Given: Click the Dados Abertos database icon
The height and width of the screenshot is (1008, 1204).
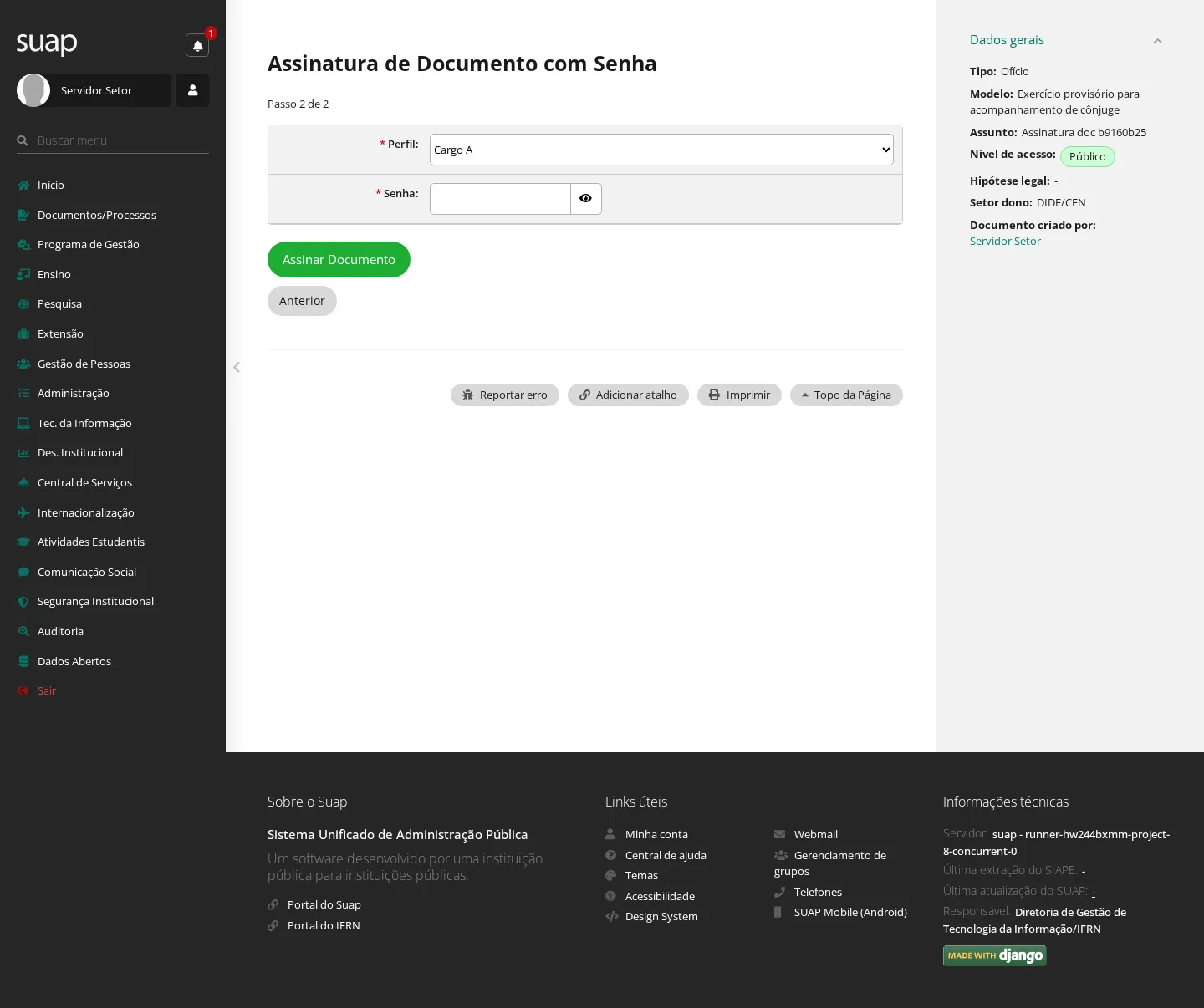Looking at the screenshot, I should pyautogui.click(x=23, y=661).
